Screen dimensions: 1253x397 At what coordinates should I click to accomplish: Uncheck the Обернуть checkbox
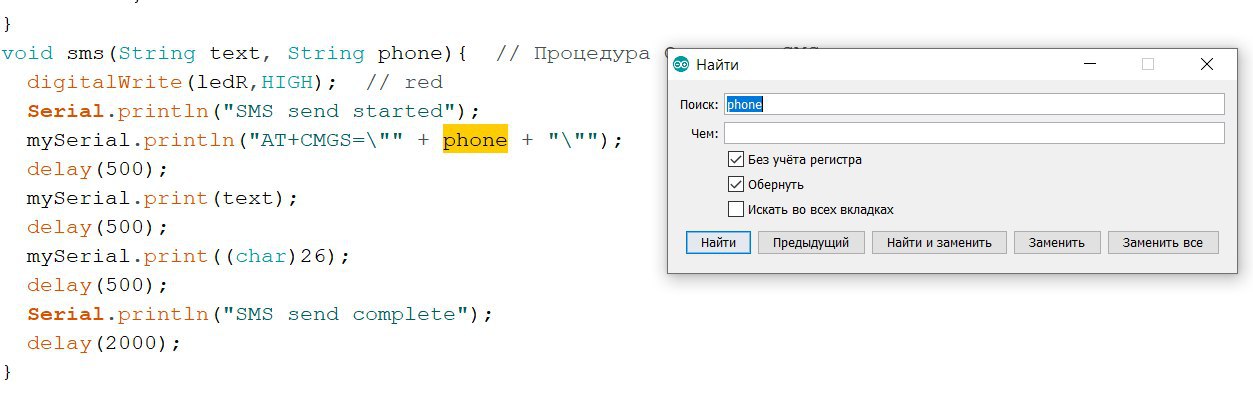pos(736,184)
